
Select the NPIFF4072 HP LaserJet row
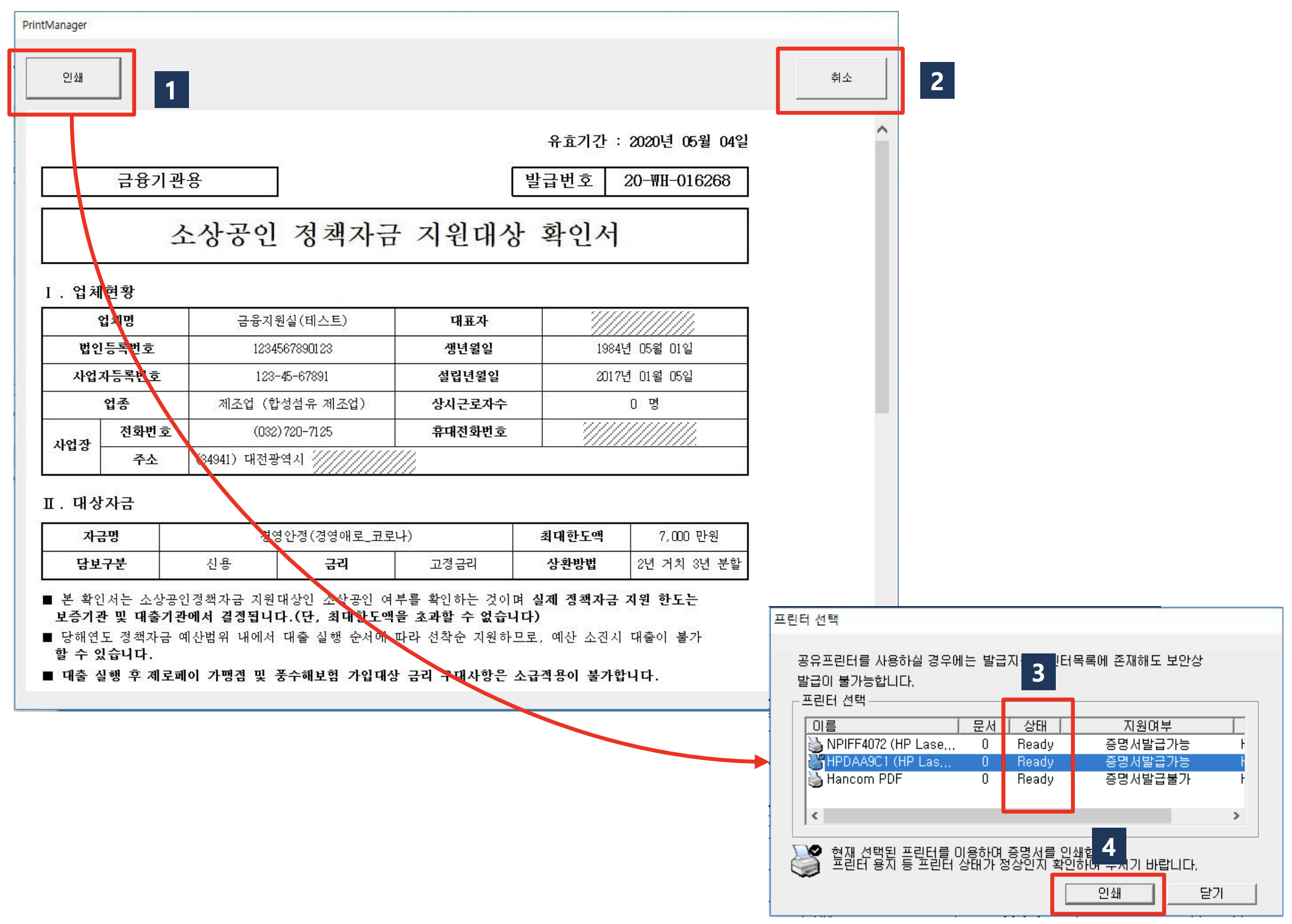click(x=890, y=744)
